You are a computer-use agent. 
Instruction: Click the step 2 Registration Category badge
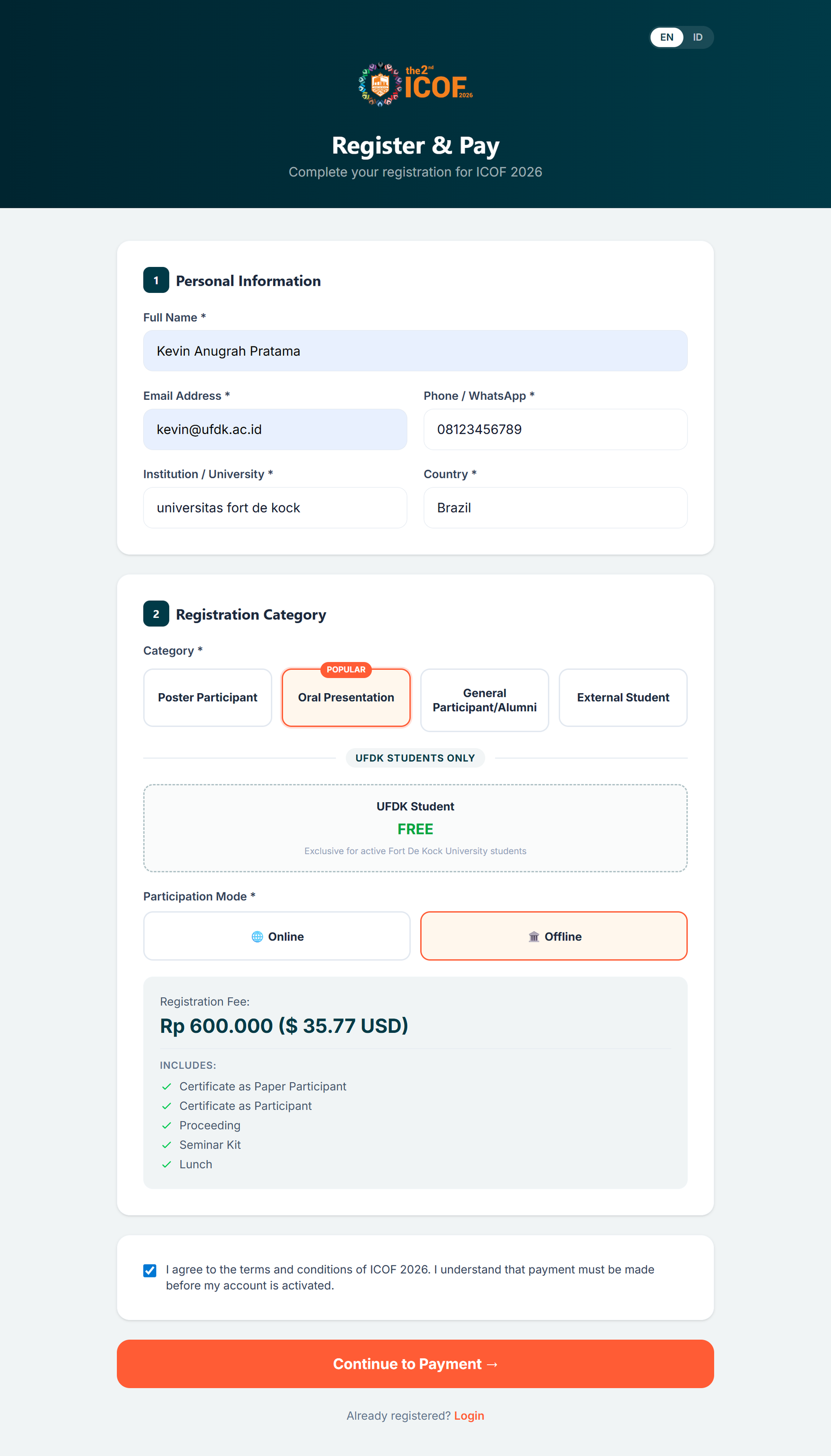pyautogui.click(x=156, y=614)
